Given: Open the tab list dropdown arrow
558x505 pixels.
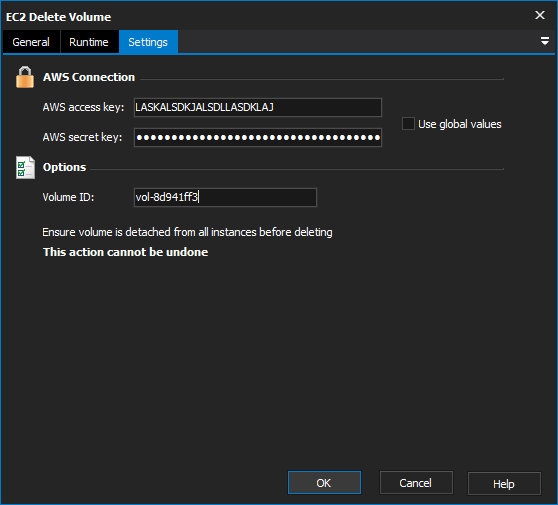Looking at the screenshot, I should 544,41.
